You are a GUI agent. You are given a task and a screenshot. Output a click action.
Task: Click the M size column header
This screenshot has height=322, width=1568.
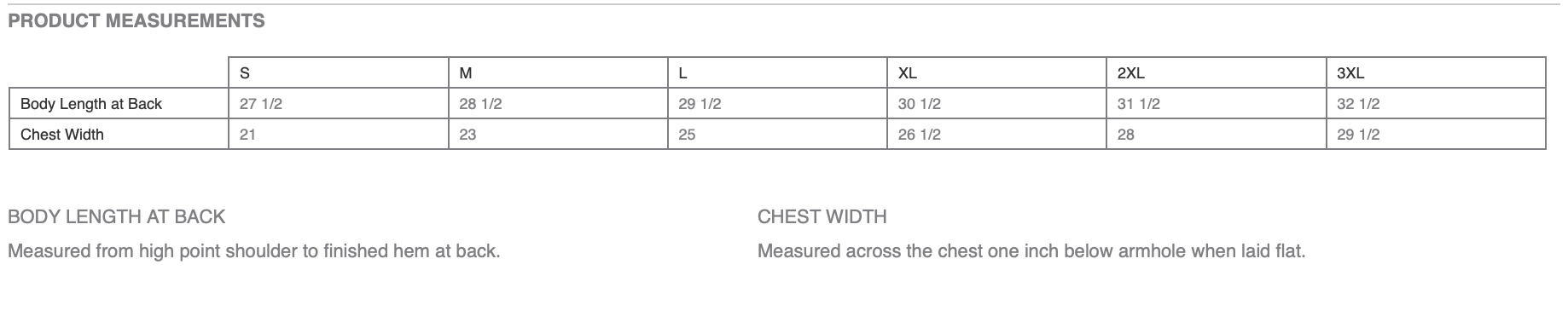tap(558, 73)
